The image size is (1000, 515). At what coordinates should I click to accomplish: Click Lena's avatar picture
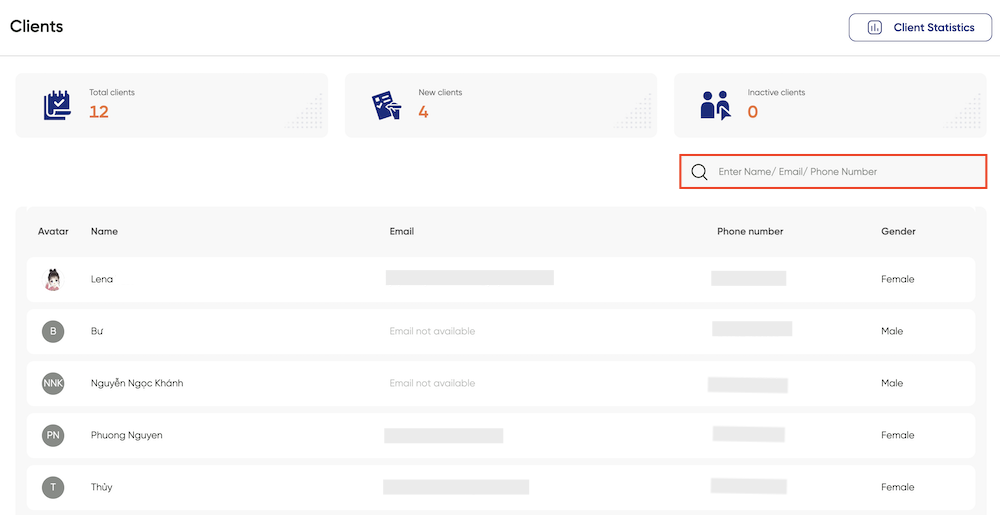53,279
